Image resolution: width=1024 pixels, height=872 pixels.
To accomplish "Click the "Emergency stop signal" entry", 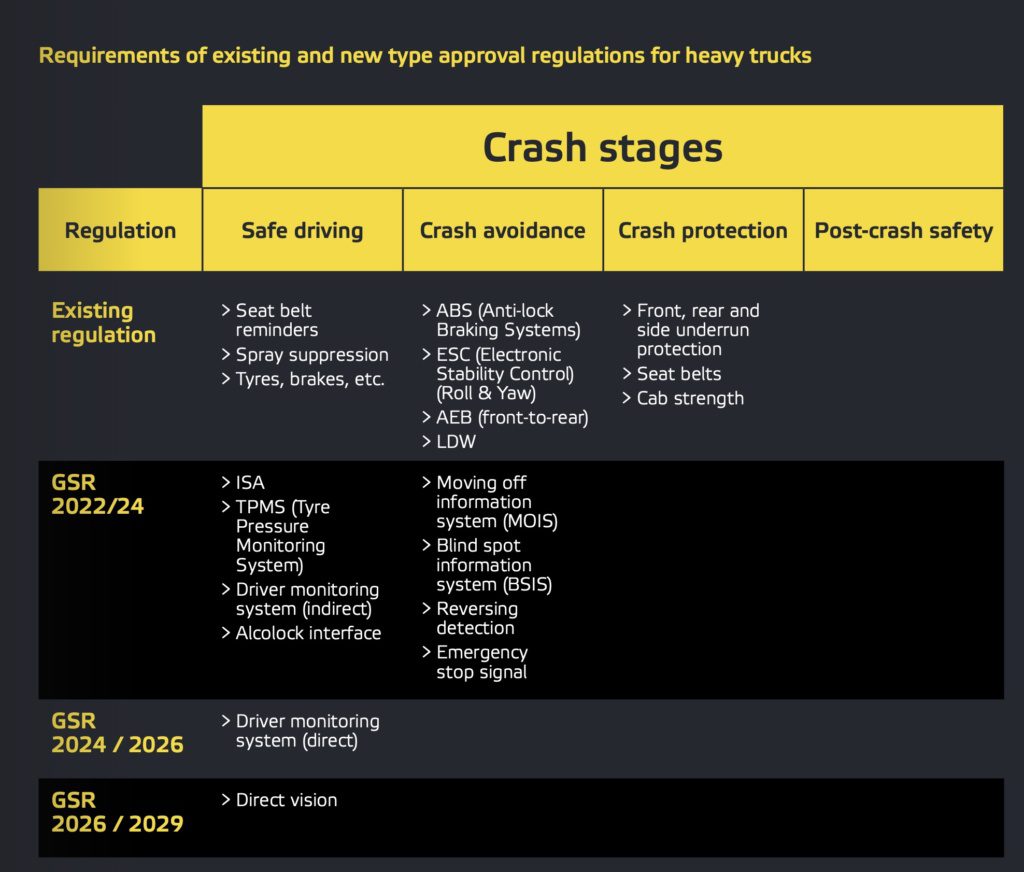I will 481,662.
